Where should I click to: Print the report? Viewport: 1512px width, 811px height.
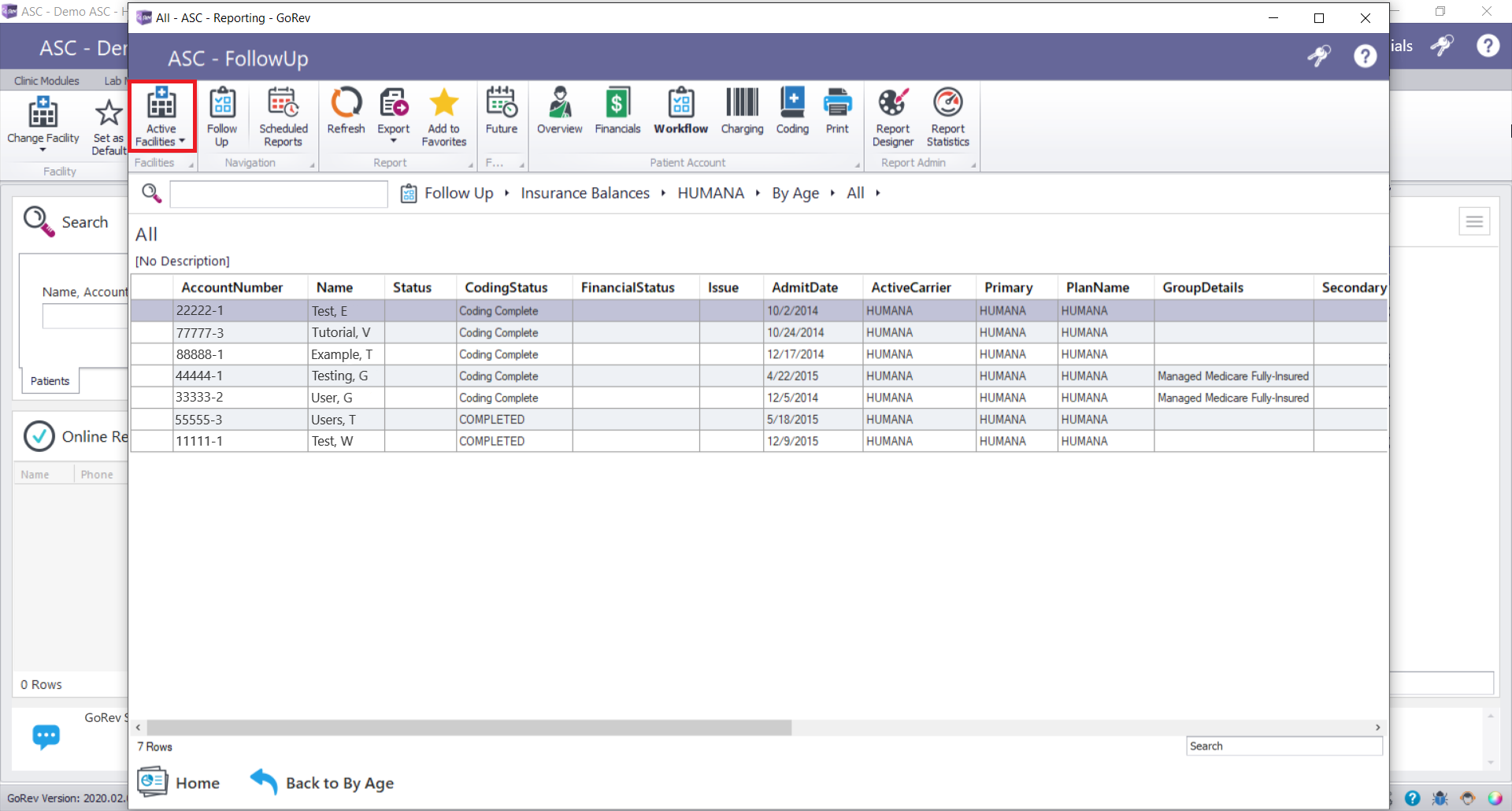pos(837,111)
